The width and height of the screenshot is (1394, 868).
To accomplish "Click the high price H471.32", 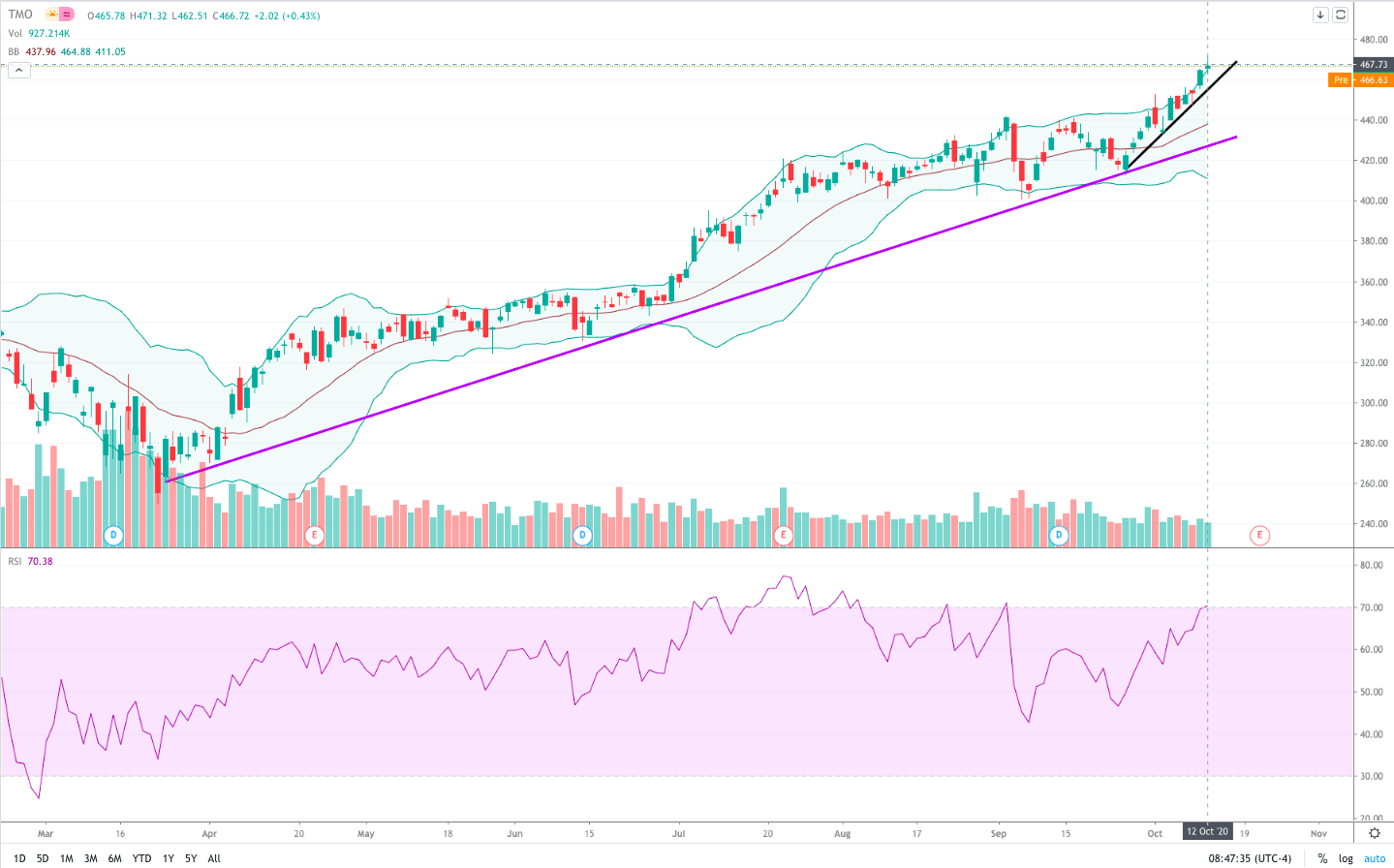I will click(x=149, y=15).
